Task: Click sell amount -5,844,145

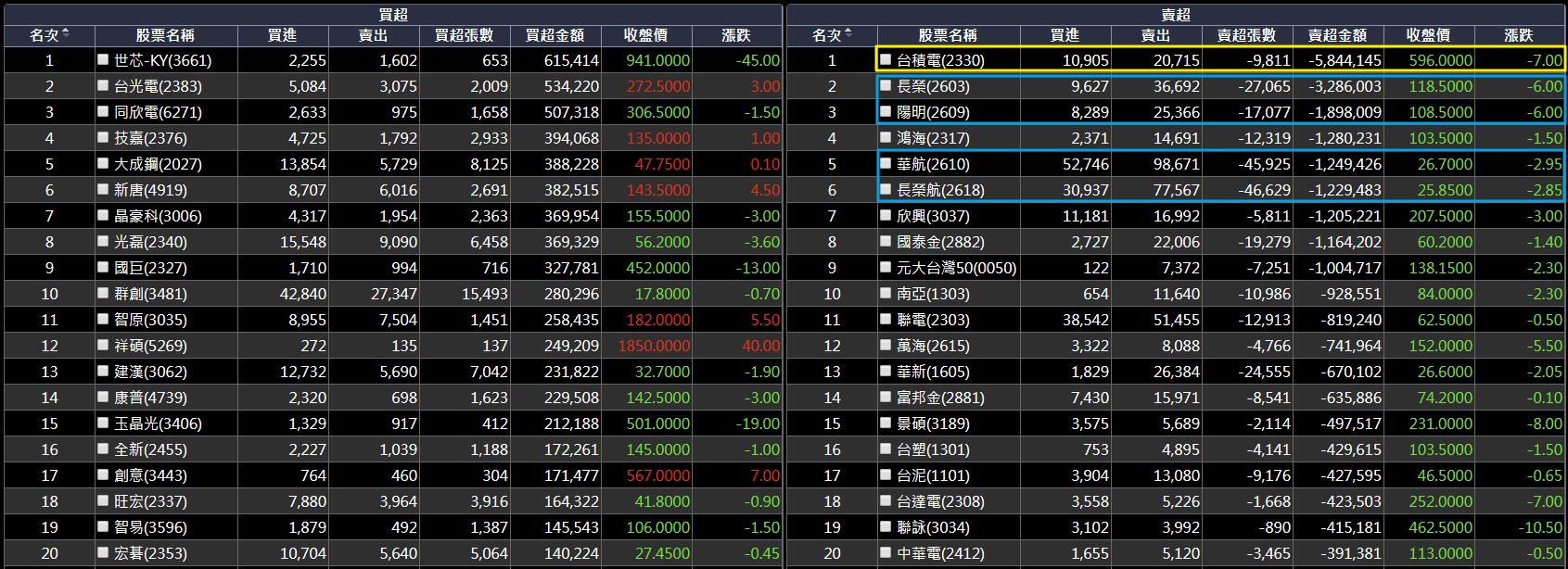Action: click(1345, 59)
